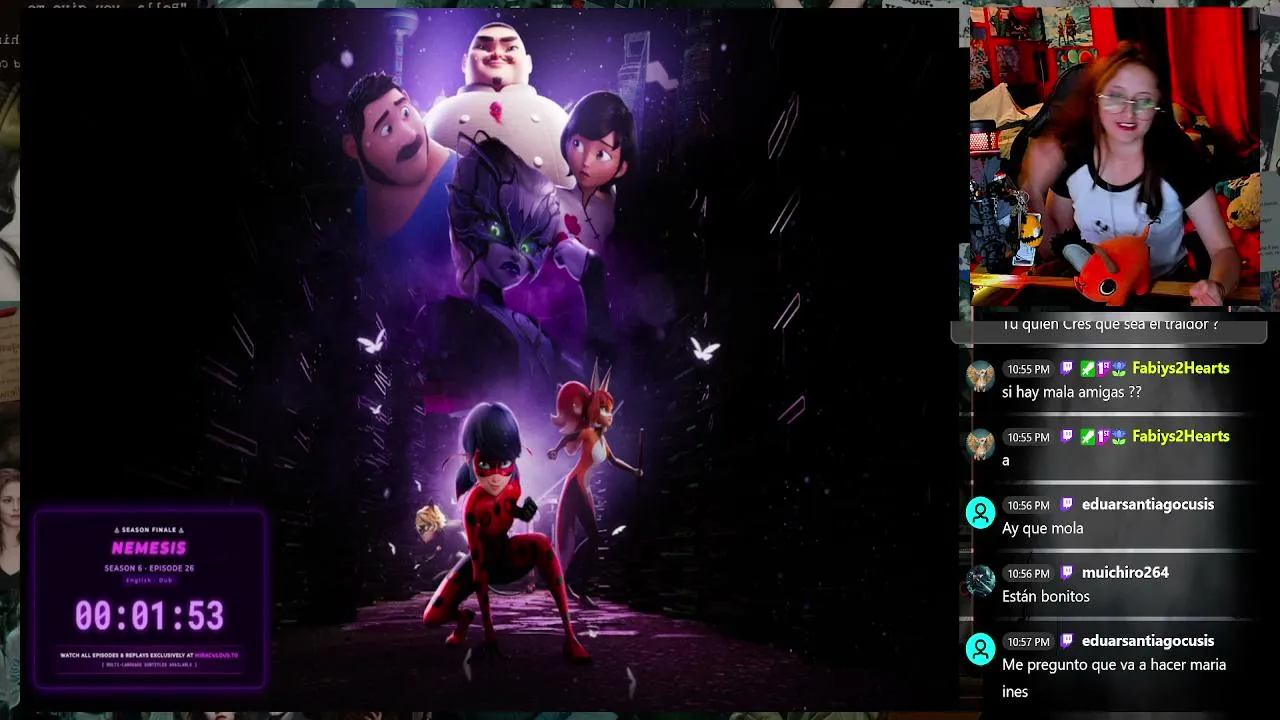
Task: Select chat text 'Ay que mola'
Action: pyautogui.click(x=1042, y=528)
